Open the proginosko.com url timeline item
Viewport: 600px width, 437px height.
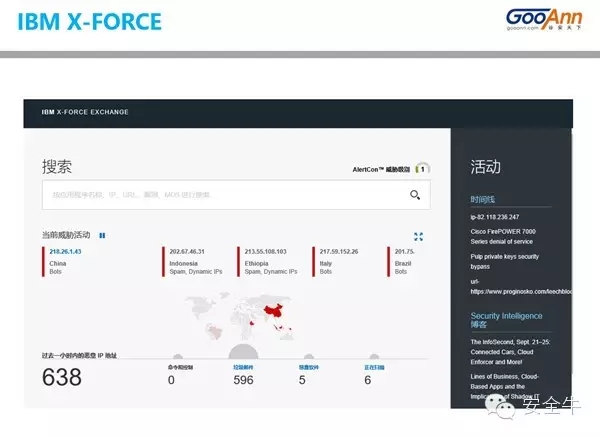pos(520,287)
